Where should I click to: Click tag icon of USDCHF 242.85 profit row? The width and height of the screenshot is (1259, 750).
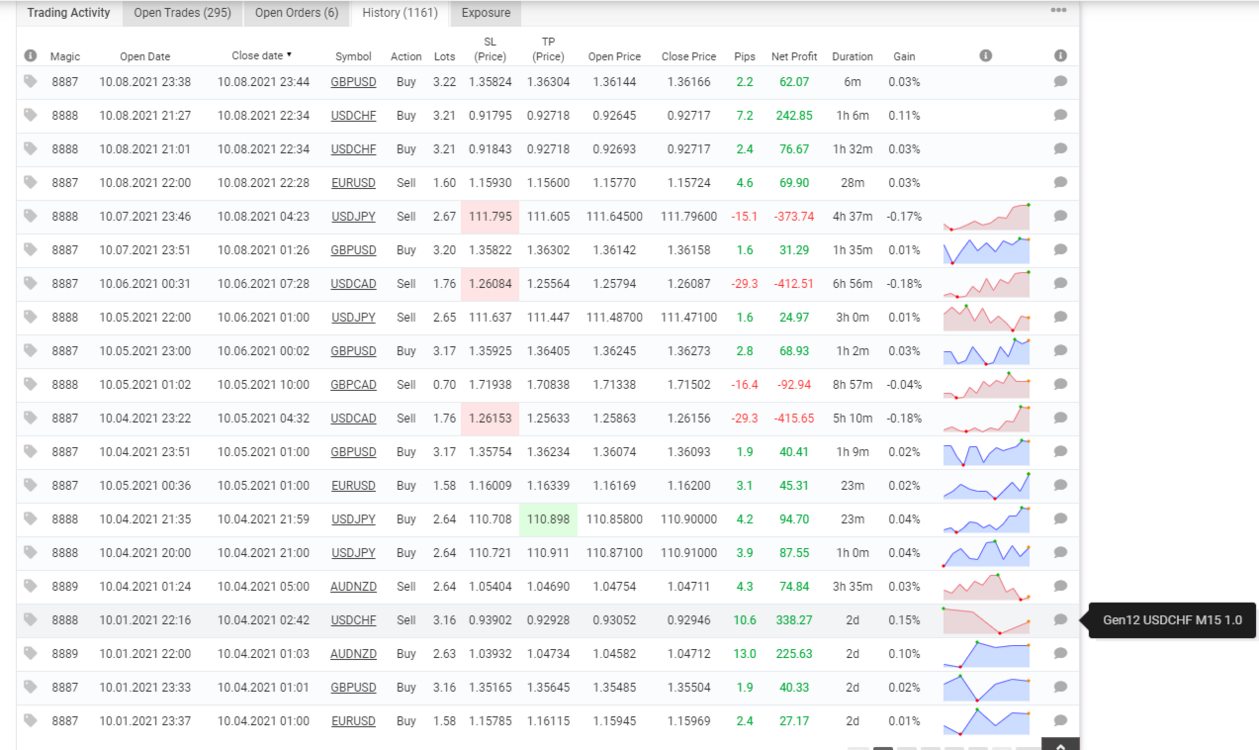point(30,115)
